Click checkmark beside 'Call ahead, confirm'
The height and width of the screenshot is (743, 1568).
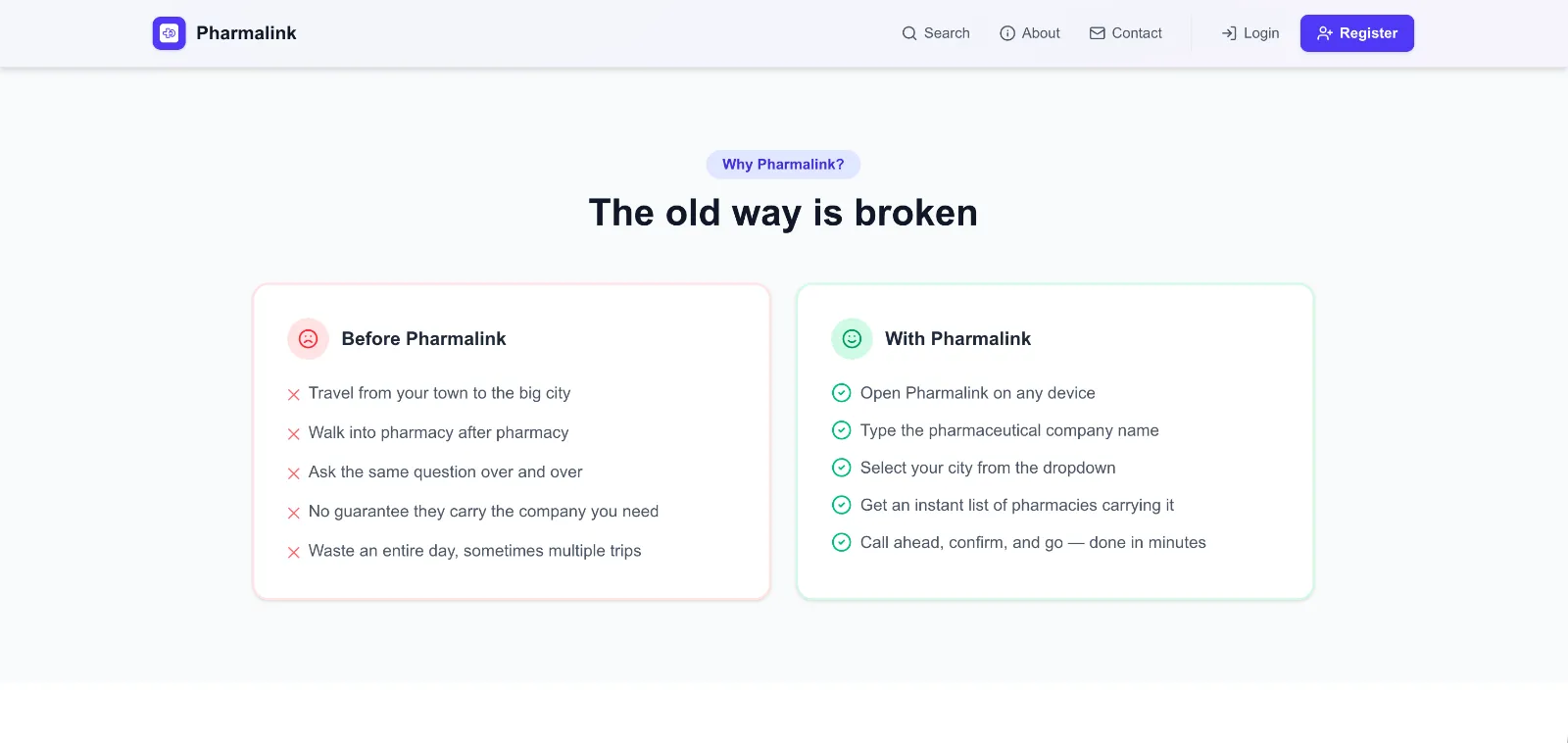[841, 542]
